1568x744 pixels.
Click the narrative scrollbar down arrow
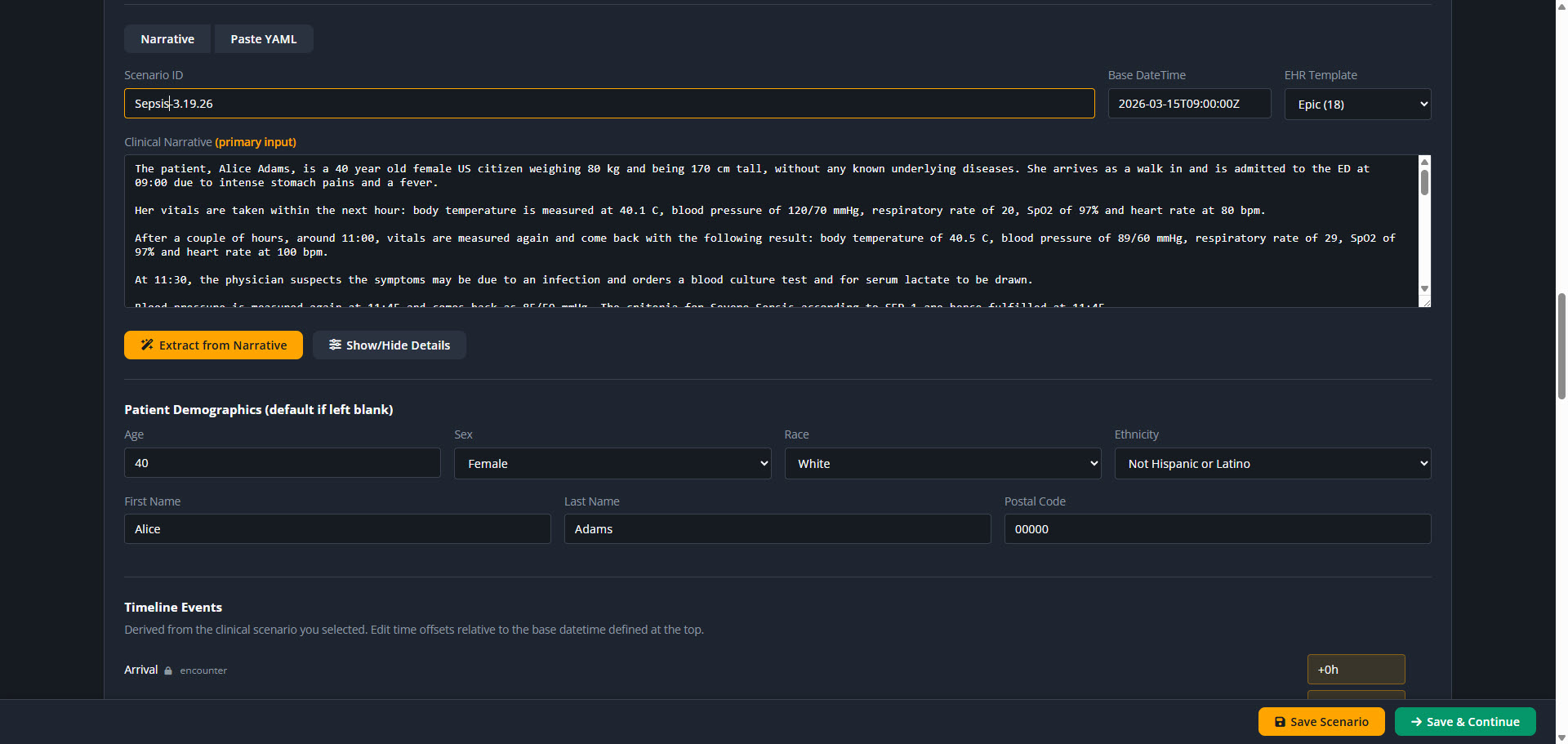pyautogui.click(x=1424, y=288)
